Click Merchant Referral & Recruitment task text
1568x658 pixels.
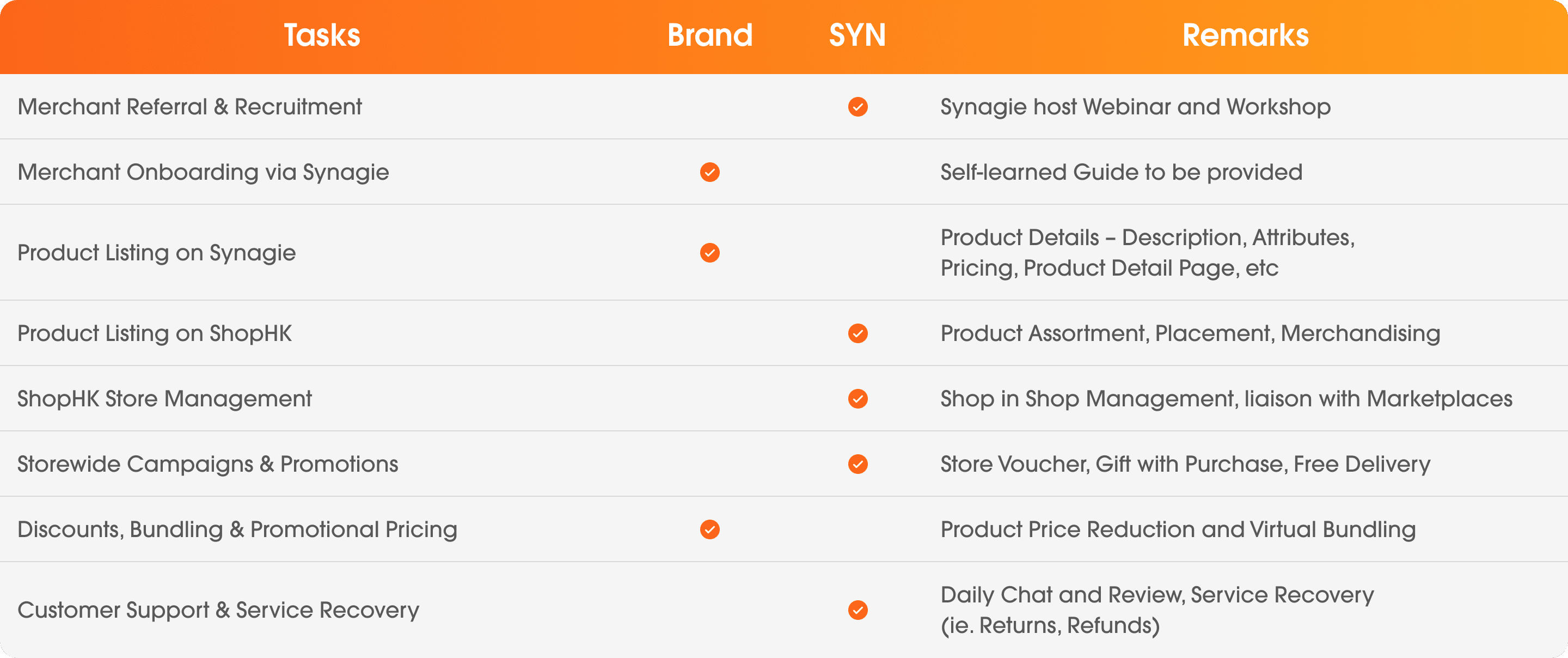pyautogui.click(x=189, y=107)
